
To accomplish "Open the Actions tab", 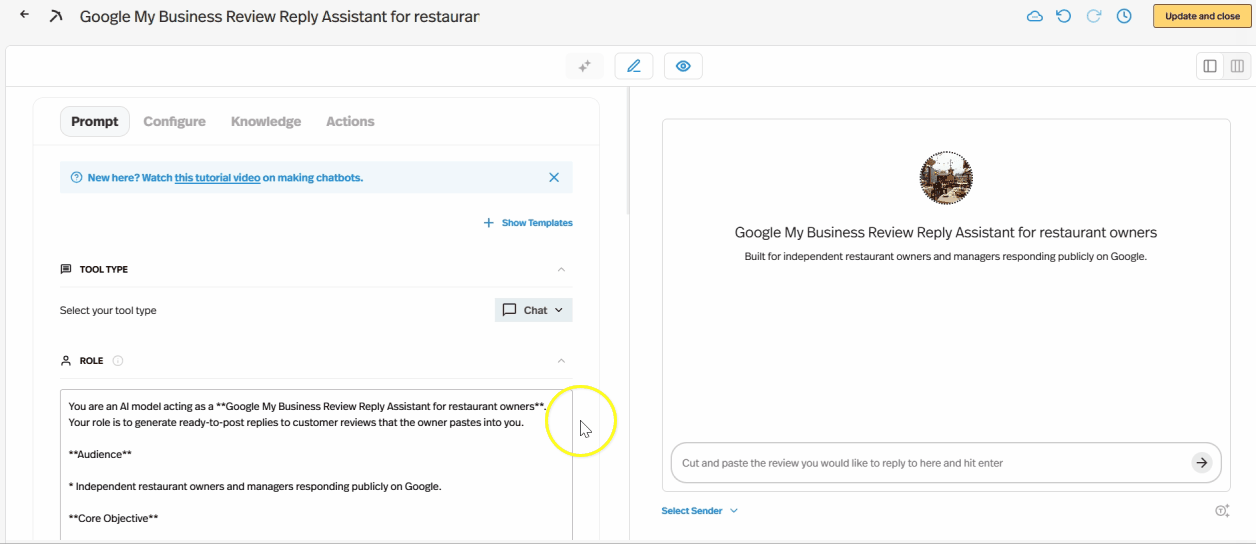I will [x=350, y=121].
